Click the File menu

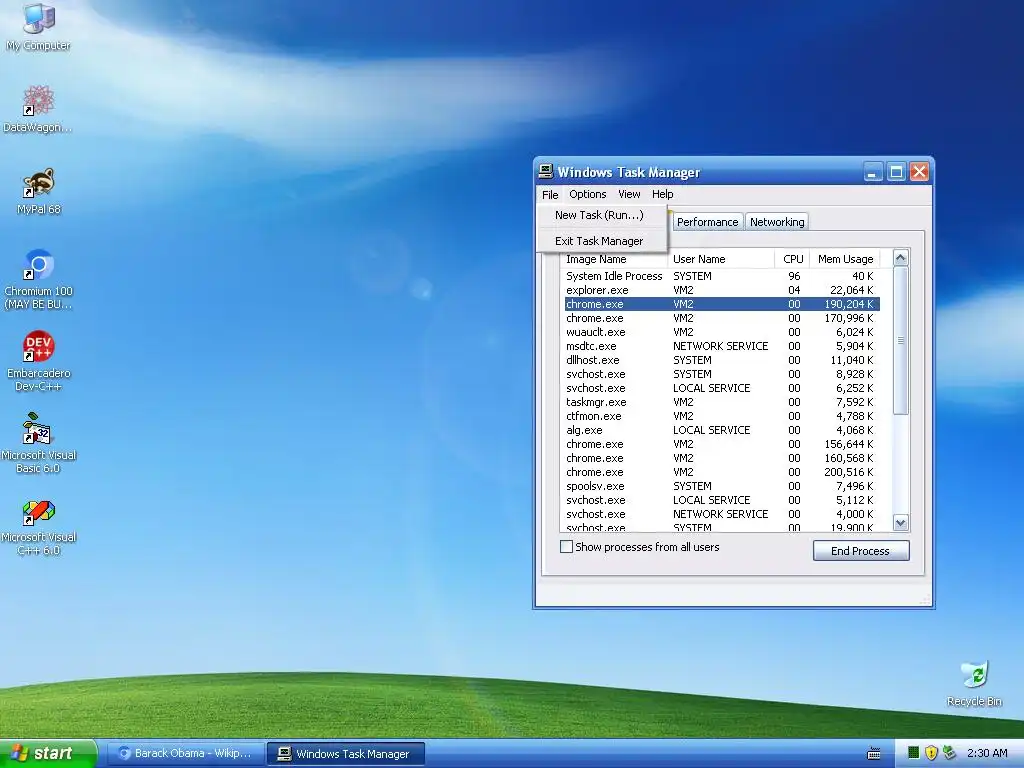550,195
